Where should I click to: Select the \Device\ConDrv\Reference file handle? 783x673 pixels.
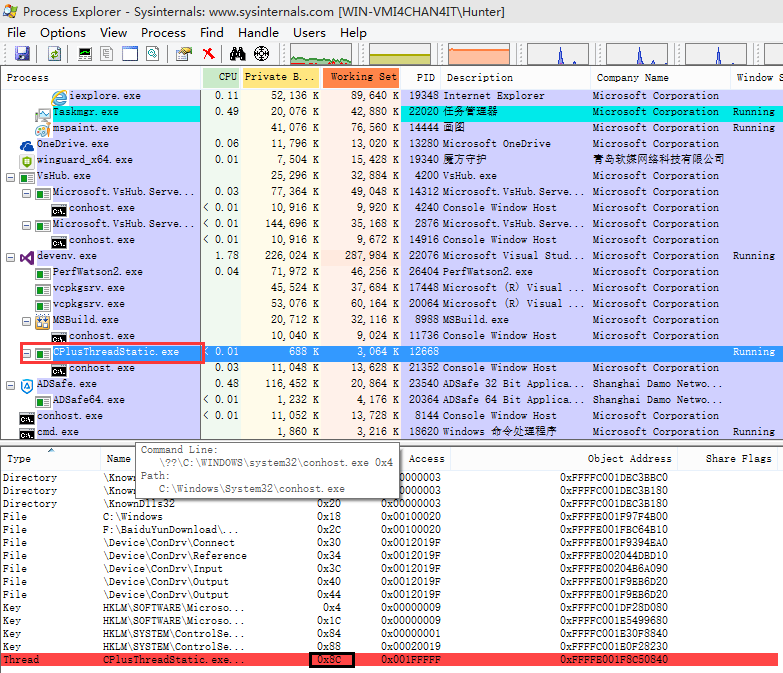pos(390,556)
